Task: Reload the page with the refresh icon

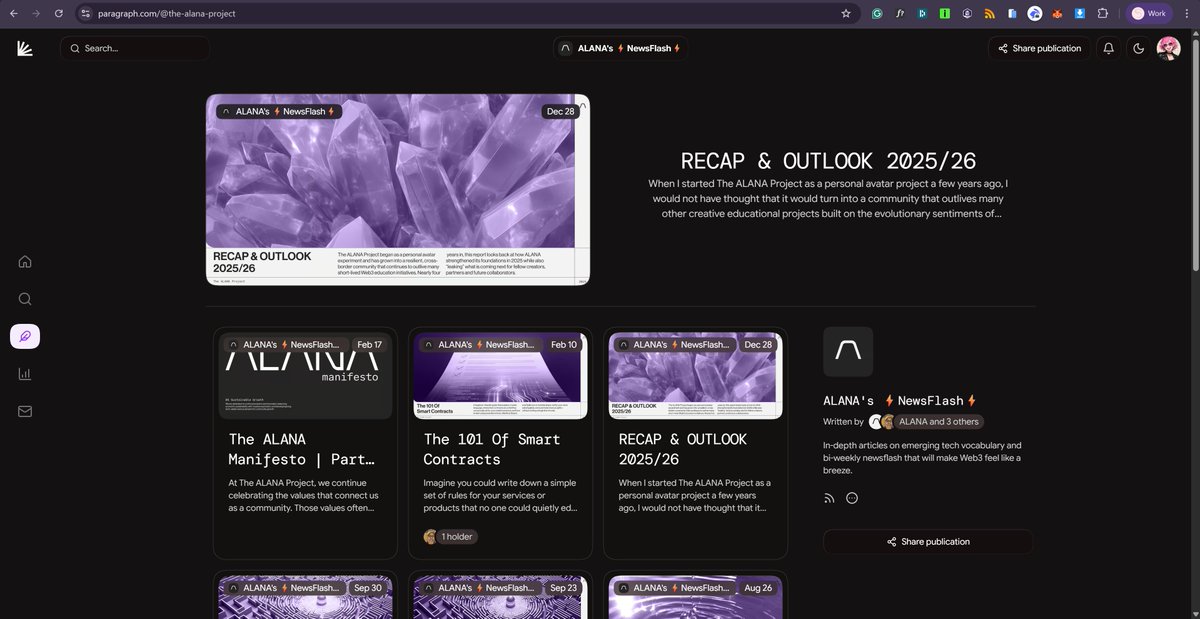Action: (59, 13)
